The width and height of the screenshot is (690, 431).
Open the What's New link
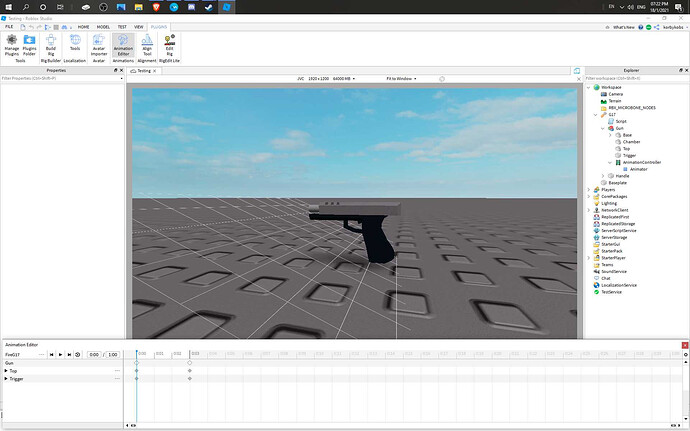(x=624, y=27)
